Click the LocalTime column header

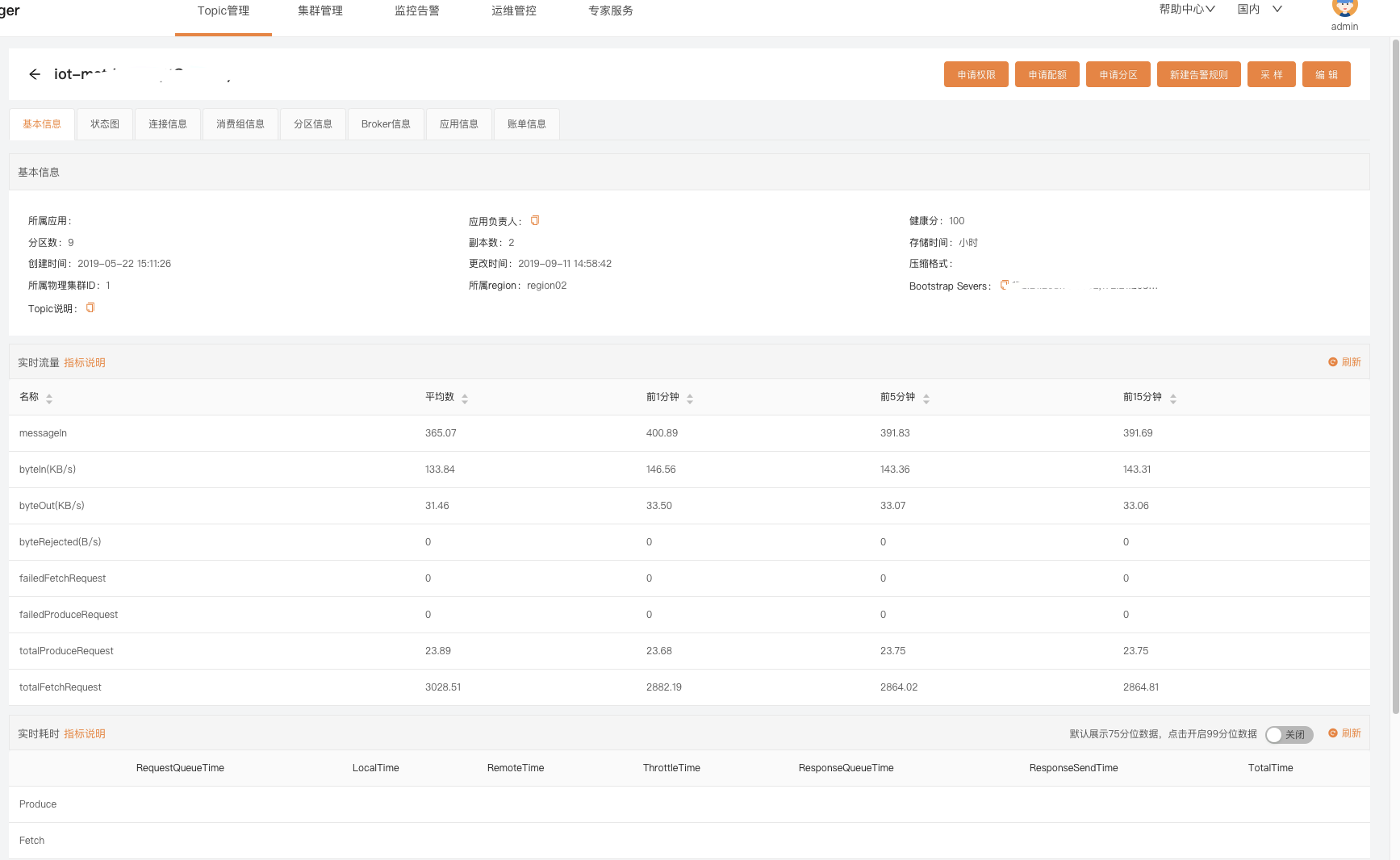pos(376,768)
